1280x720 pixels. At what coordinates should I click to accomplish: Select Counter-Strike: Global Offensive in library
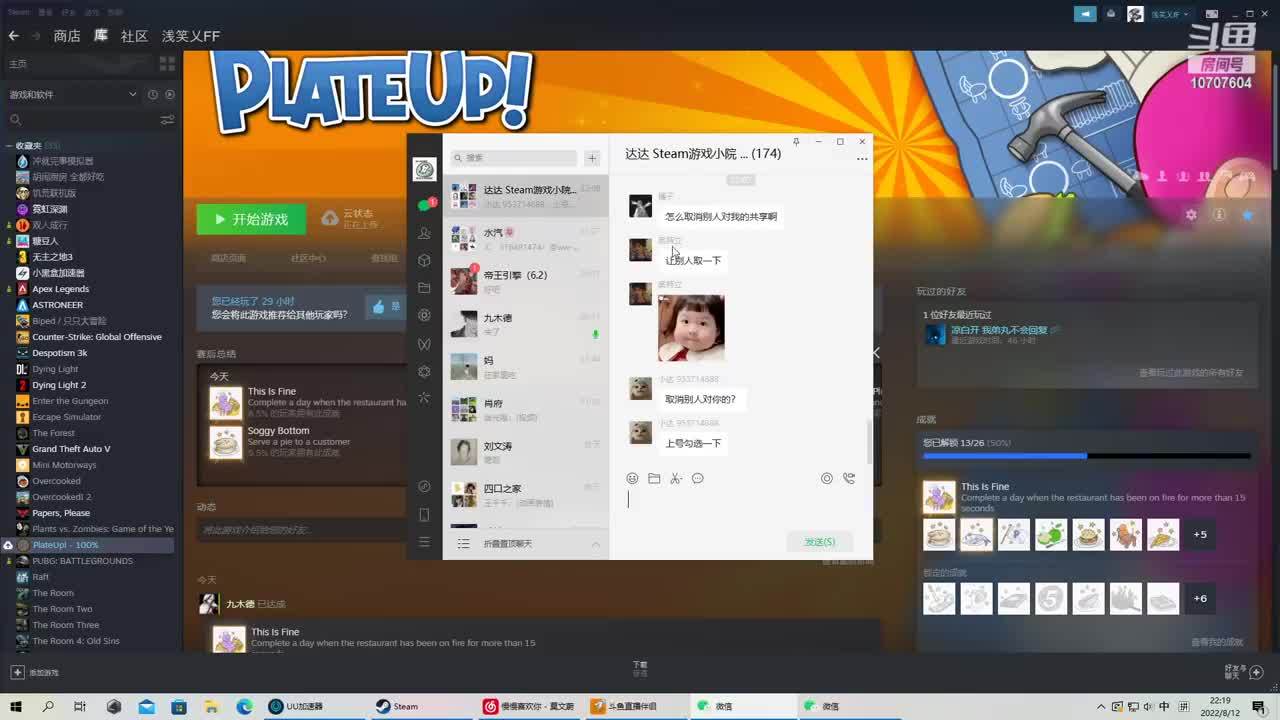tap(97, 337)
